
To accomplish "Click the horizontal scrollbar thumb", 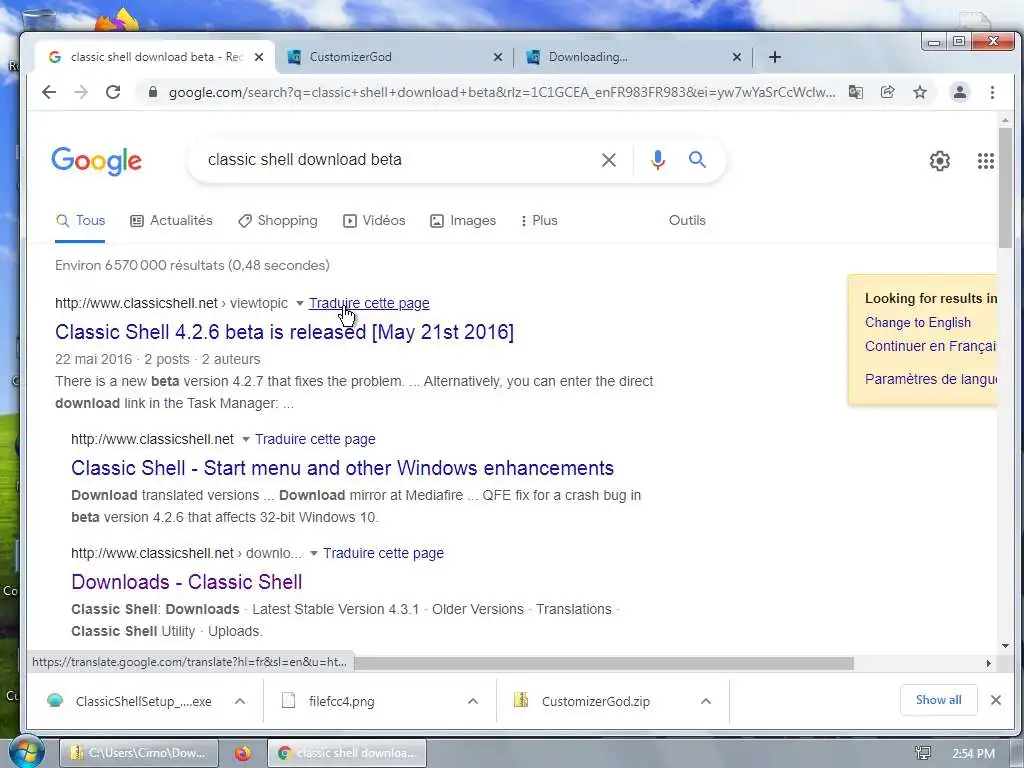I will (x=603, y=664).
